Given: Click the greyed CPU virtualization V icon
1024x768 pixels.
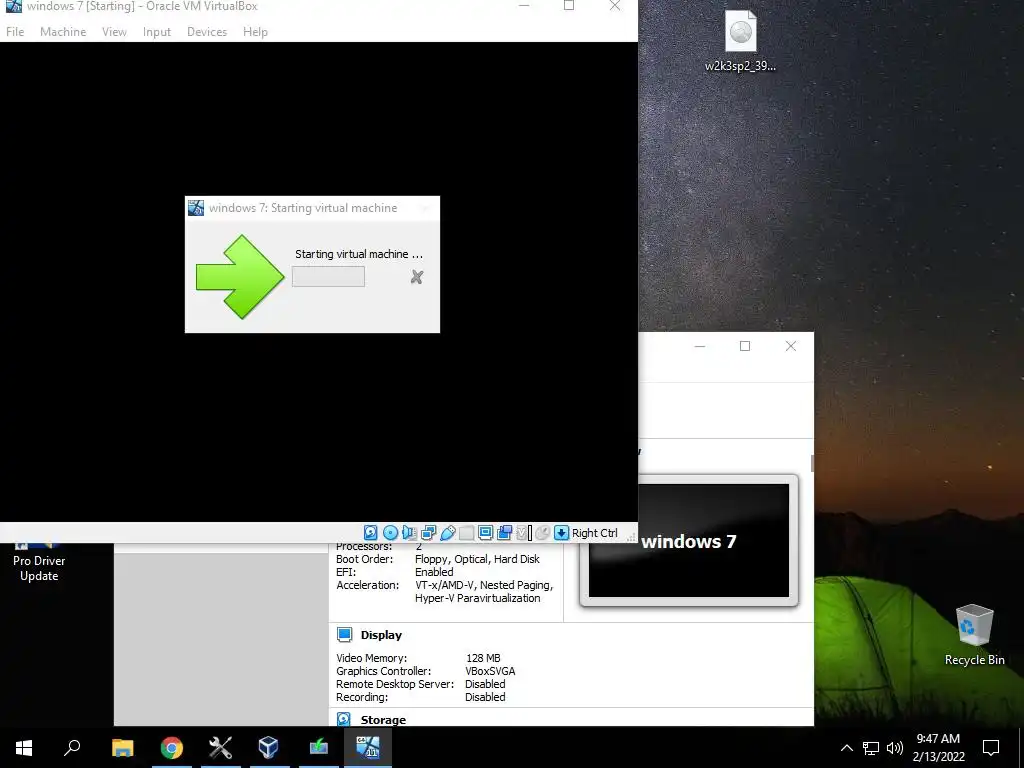Looking at the screenshot, I should coord(522,532).
